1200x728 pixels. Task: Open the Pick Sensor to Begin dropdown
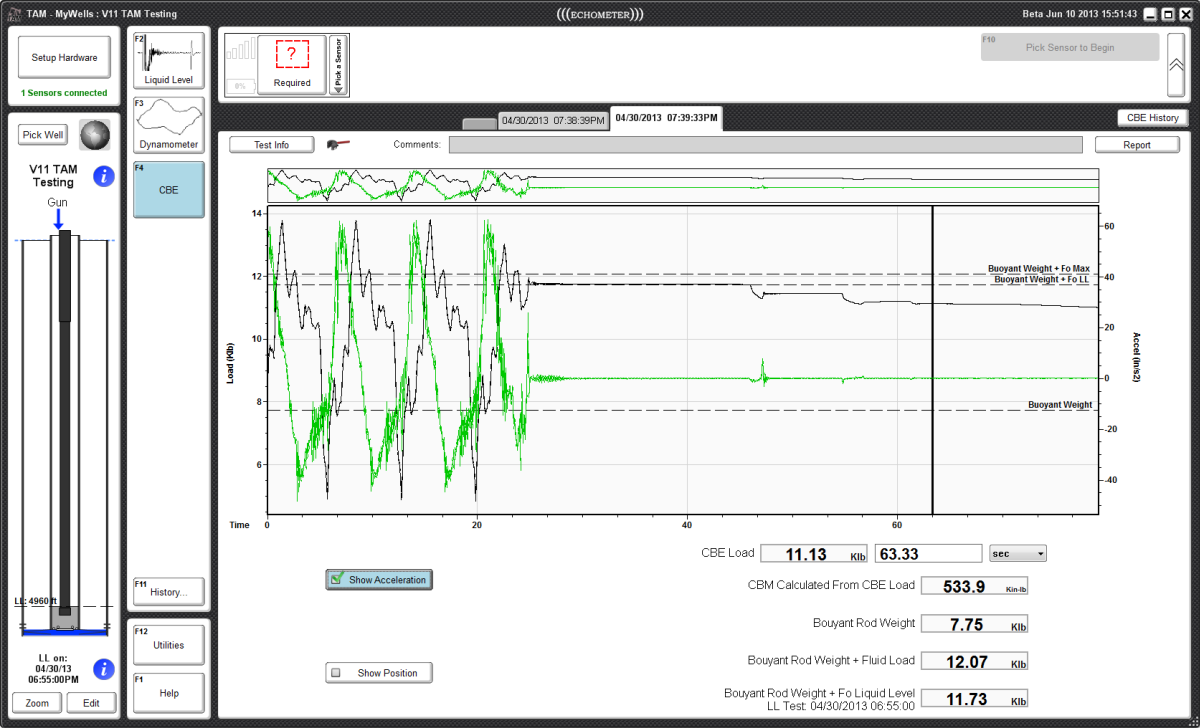1069,46
